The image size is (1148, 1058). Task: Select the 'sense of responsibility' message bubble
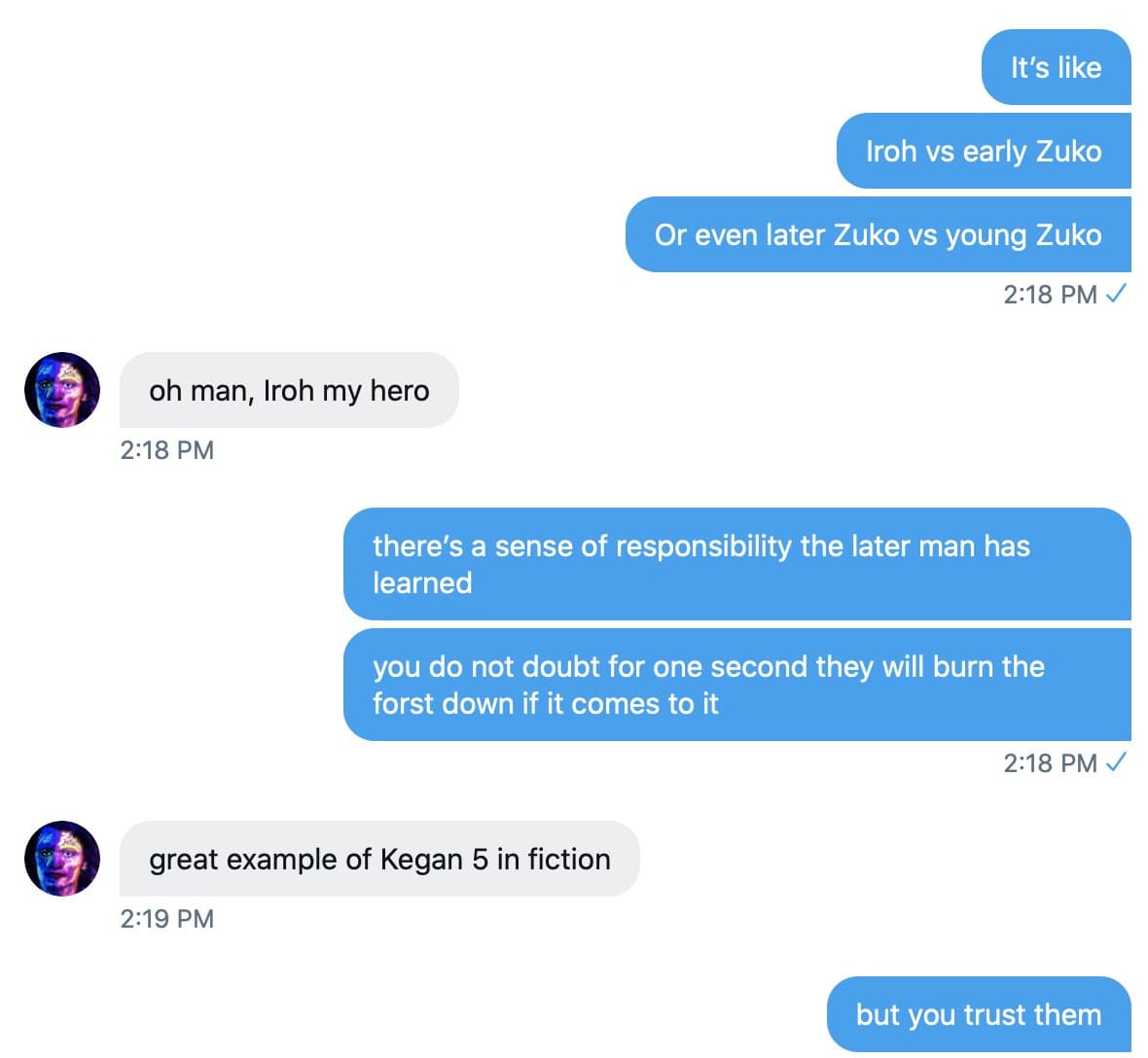point(736,564)
